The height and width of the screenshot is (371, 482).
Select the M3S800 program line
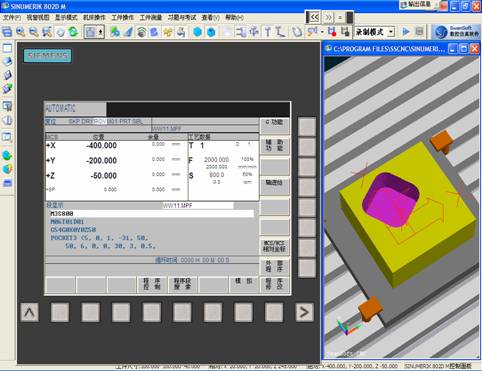151,213
